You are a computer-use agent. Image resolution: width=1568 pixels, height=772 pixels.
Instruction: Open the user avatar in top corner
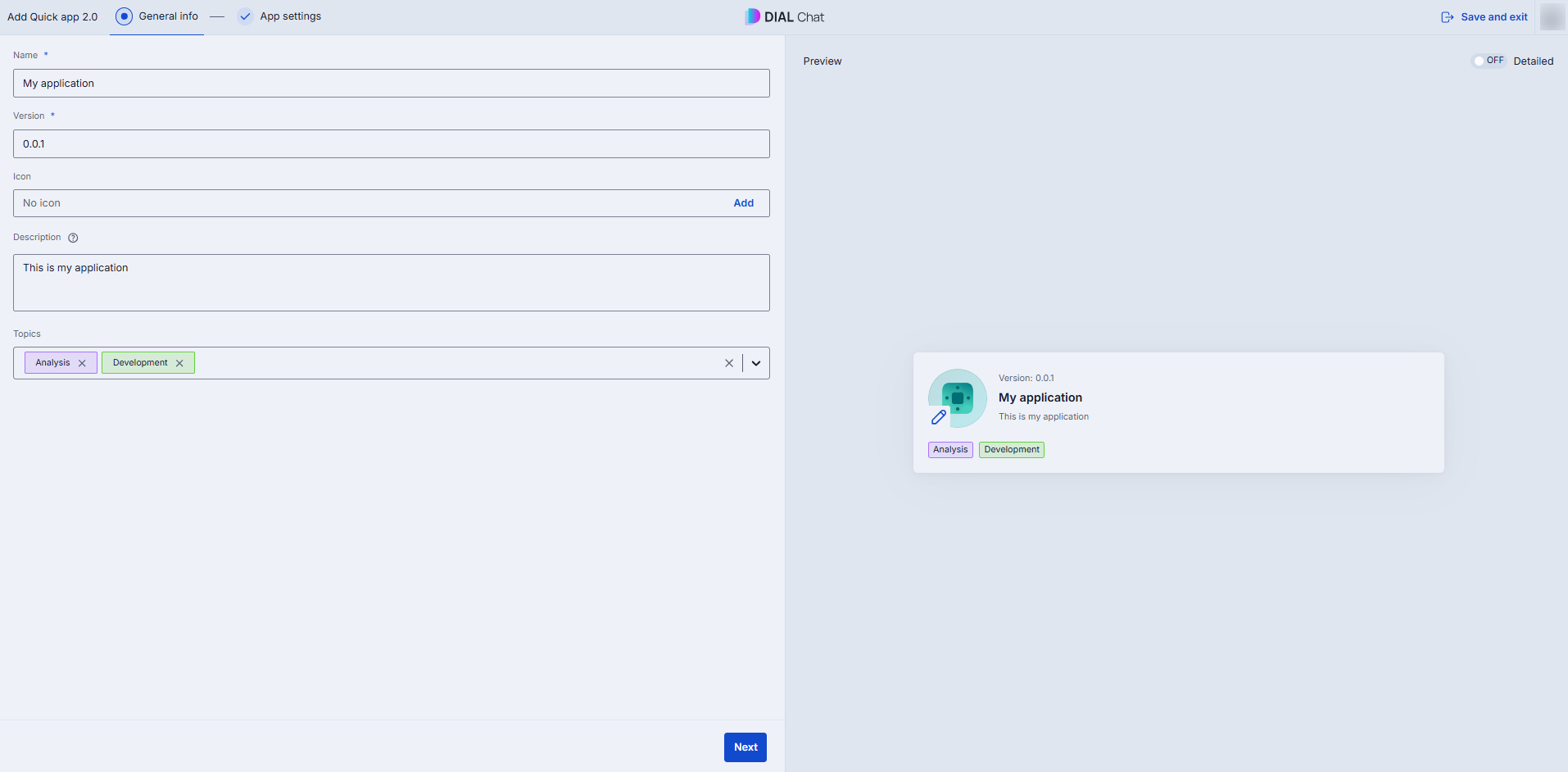tap(1552, 16)
